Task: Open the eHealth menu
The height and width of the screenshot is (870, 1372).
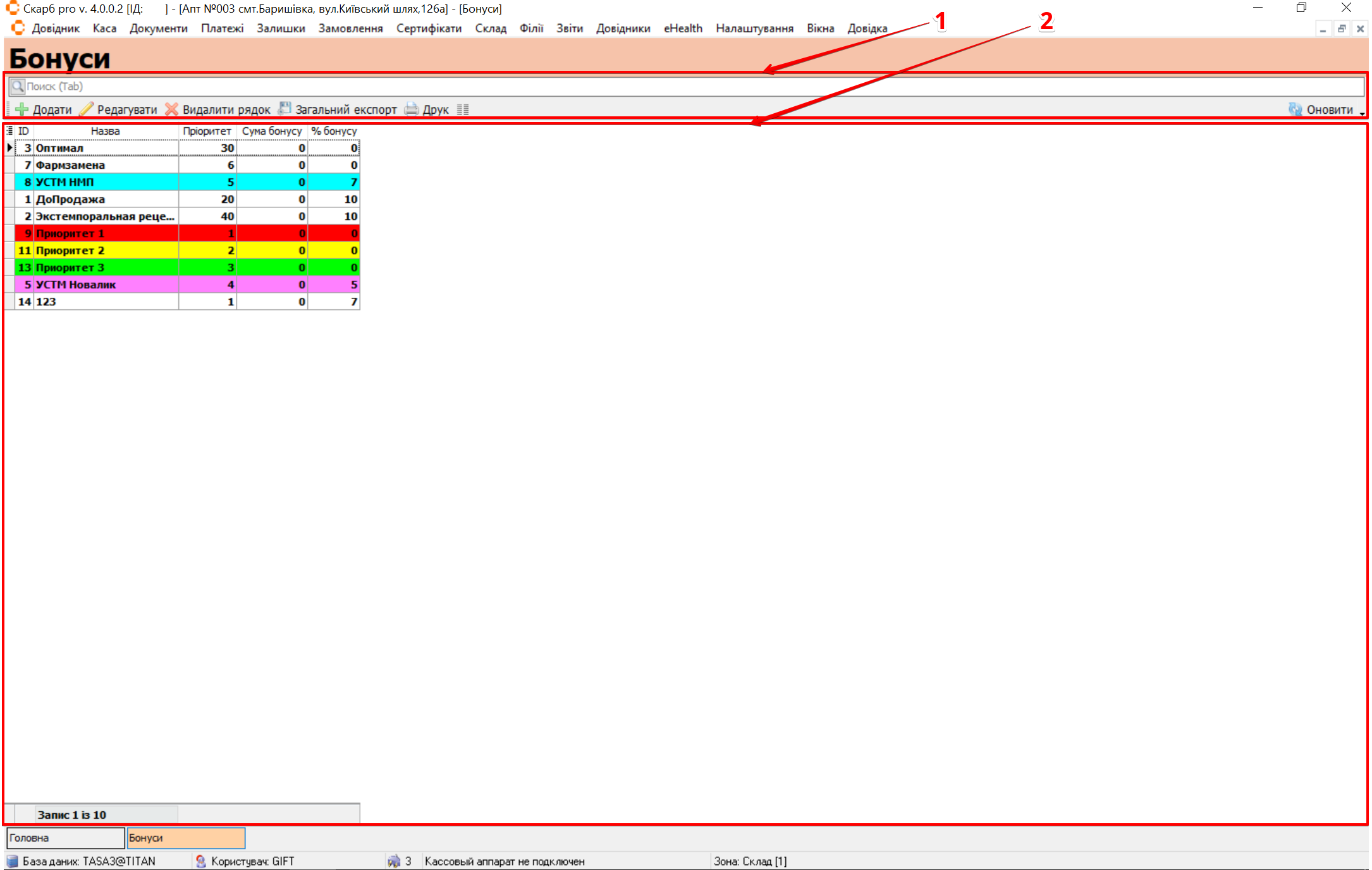Action: pos(683,28)
